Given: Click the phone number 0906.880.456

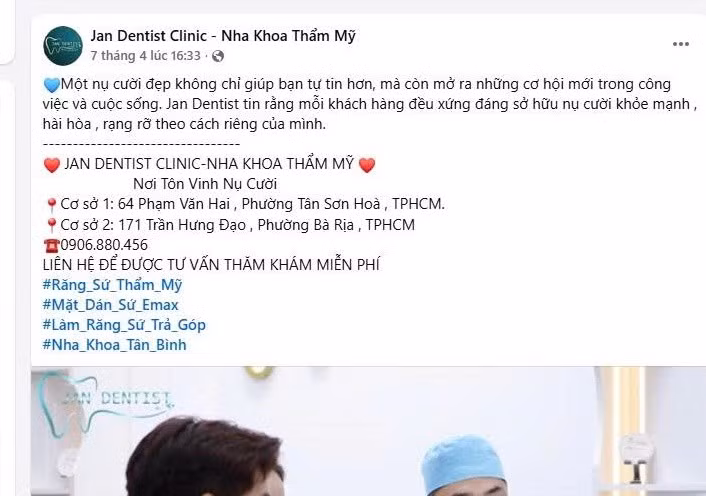Looking at the screenshot, I should [104, 245].
